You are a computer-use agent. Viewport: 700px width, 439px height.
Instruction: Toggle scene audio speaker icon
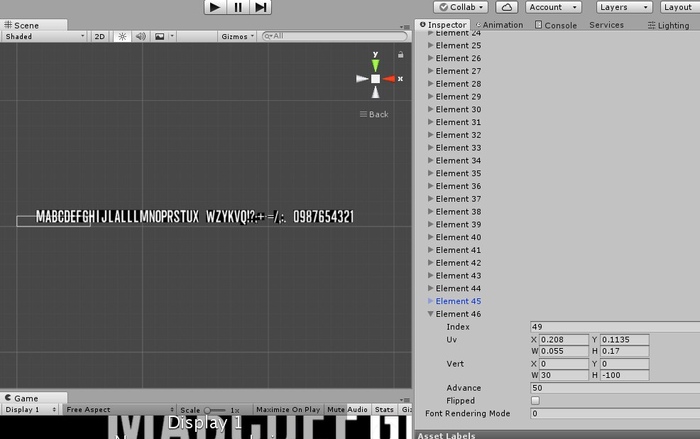coord(141,37)
